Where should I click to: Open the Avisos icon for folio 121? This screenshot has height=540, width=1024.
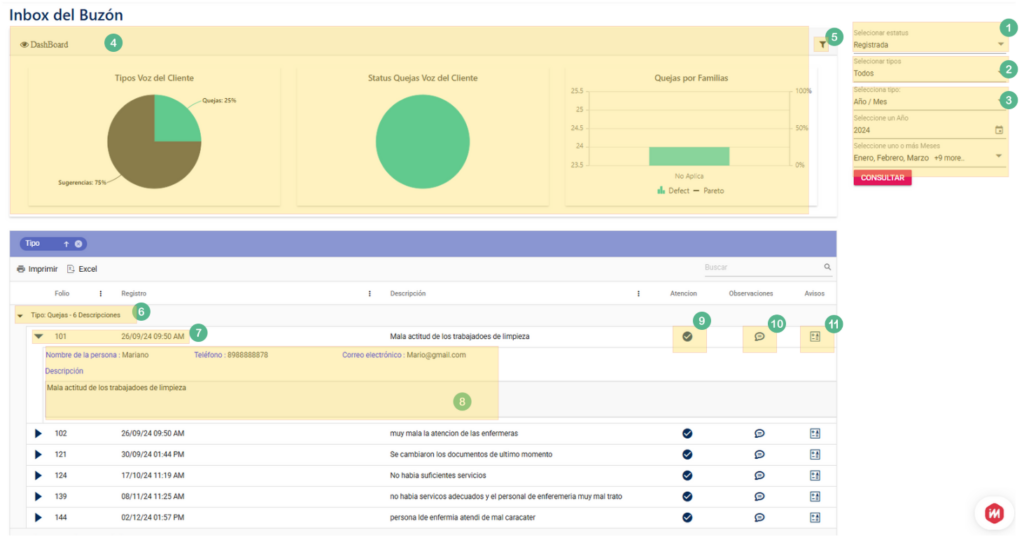tap(815, 454)
